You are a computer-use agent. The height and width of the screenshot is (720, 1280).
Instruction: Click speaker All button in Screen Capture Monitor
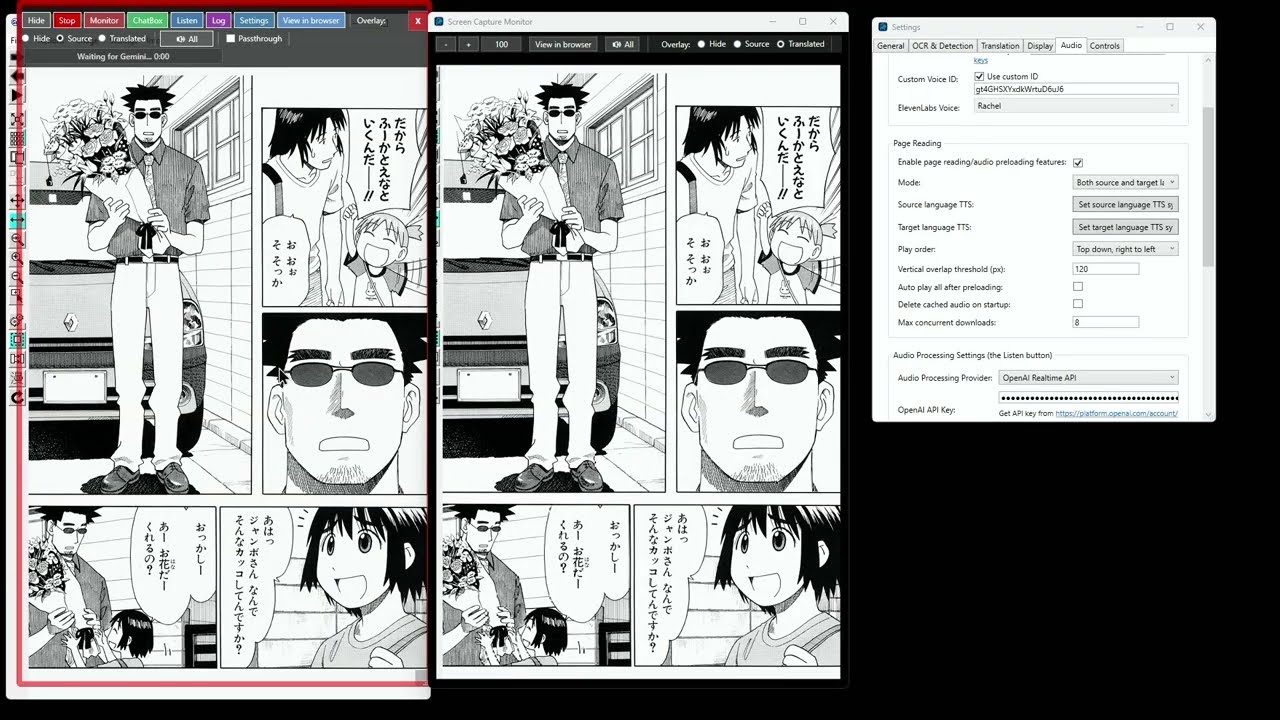click(623, 44)
